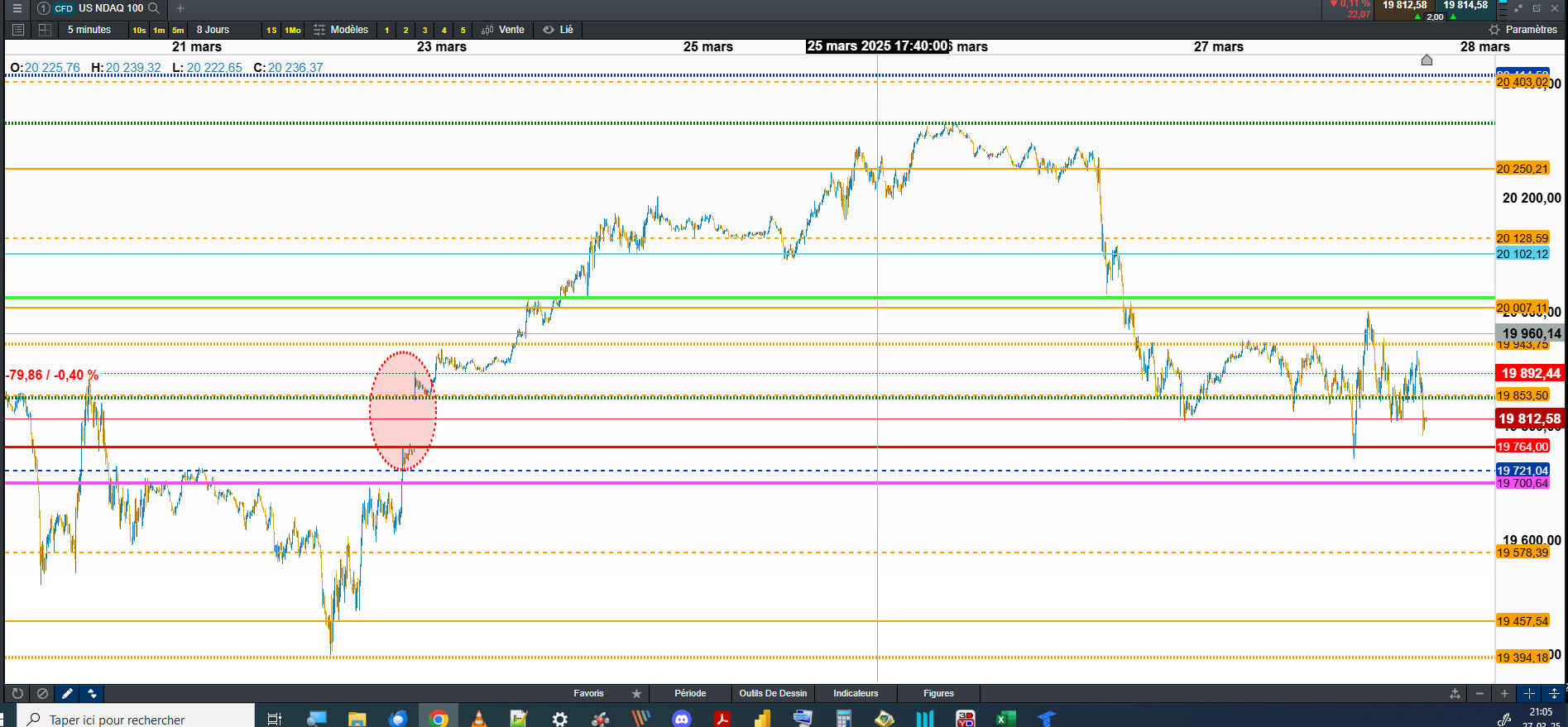This screenshot has width=1568, height=727.
Task: Load template number 2
Action: tap(405, 30)
